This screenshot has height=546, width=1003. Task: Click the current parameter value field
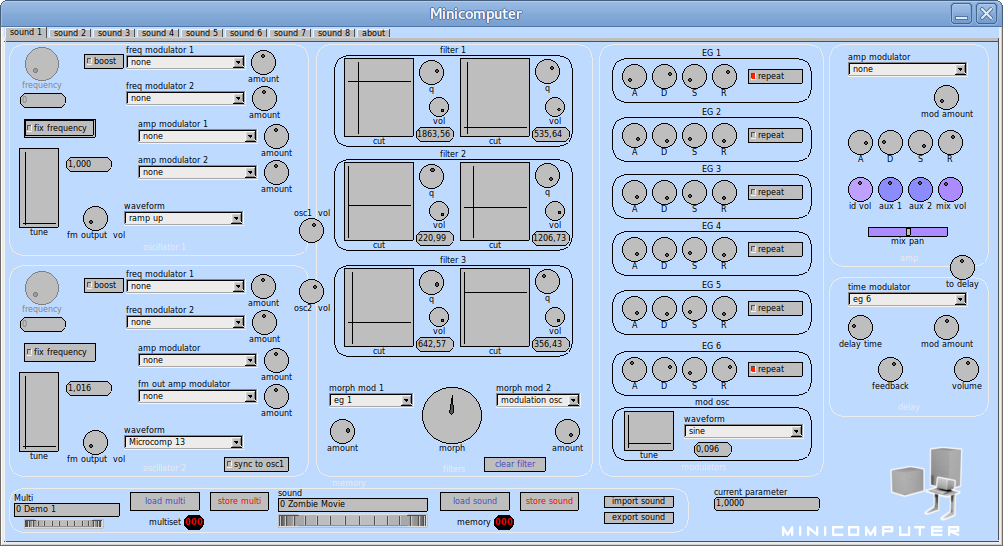tap(766, 504)
